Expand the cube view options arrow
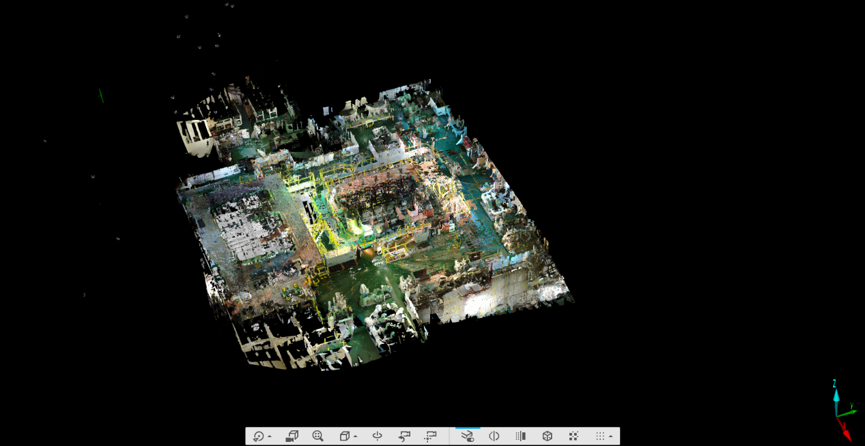This screenshot has height=446, width=865. [356, 437]
